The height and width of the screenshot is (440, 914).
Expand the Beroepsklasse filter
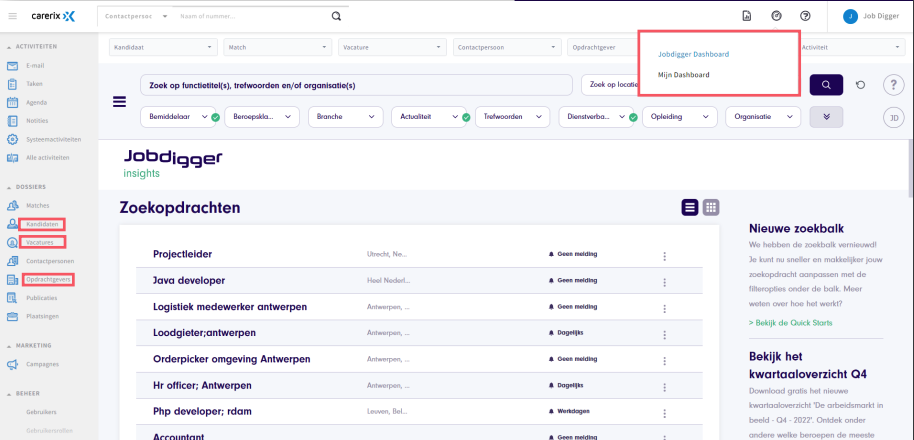tap(262, 117)
